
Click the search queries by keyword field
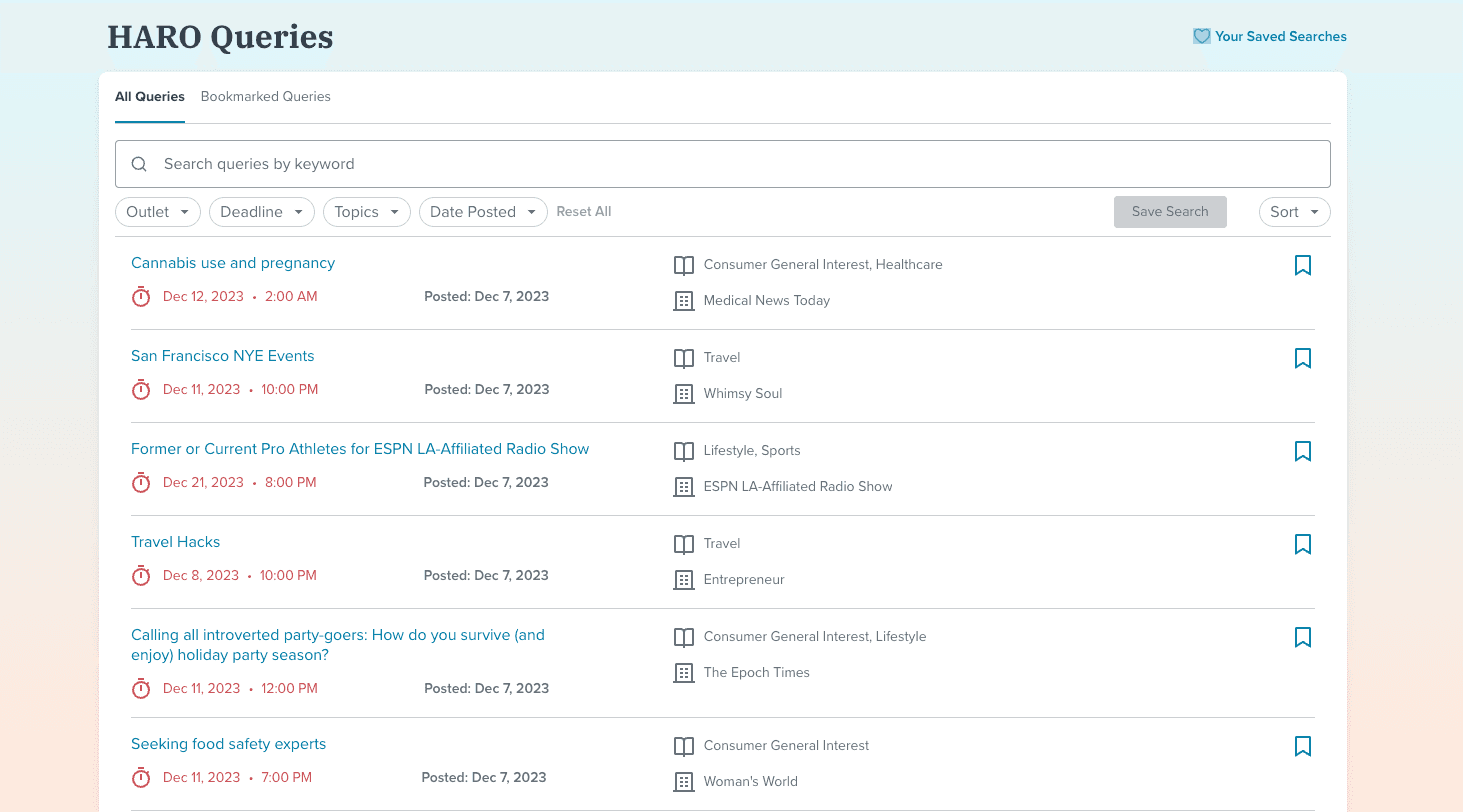click(x=722, y=164)
